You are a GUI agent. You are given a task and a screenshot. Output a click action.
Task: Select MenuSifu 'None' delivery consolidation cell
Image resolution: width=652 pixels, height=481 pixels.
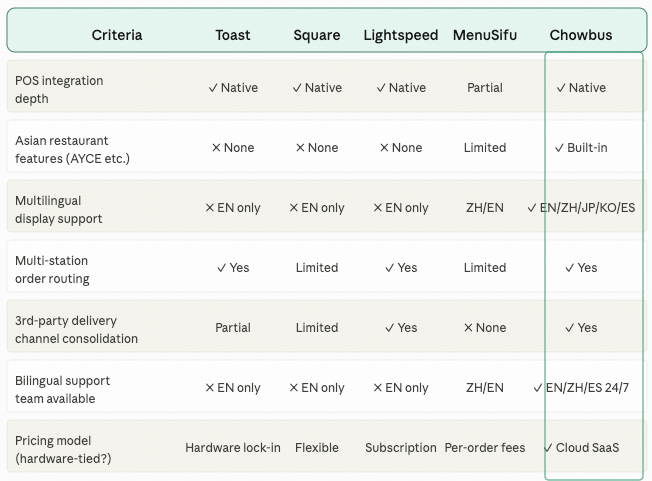point(485,328)
